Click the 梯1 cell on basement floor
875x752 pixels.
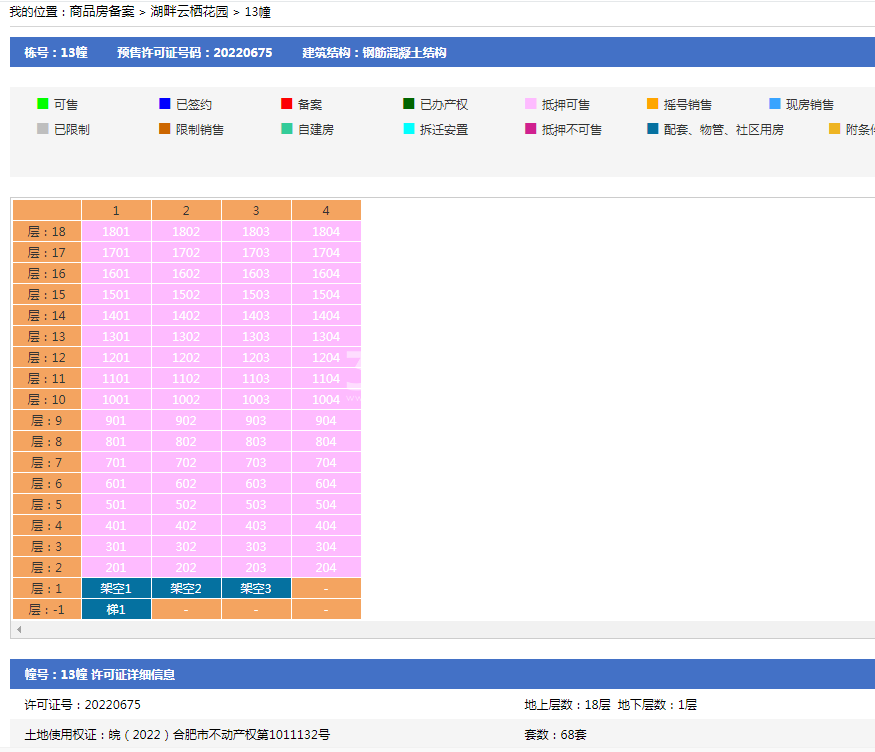click(x=116, y=610)
